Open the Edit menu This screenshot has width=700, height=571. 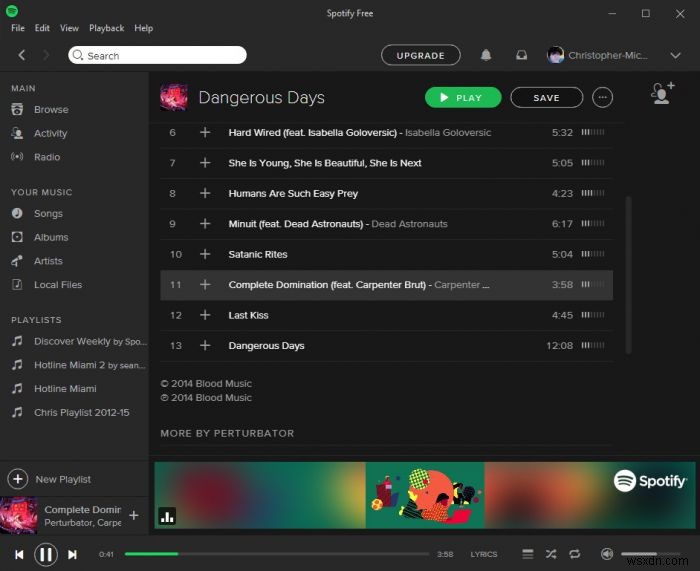click(42, 28)
